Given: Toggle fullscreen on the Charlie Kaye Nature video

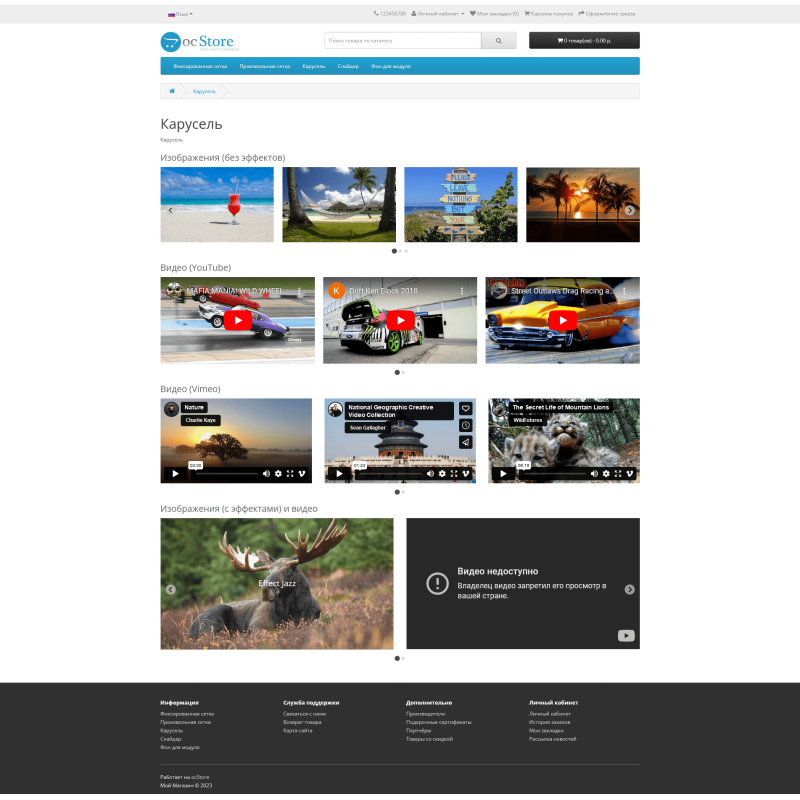Looking at the screenshot, I should click(290, 474).
